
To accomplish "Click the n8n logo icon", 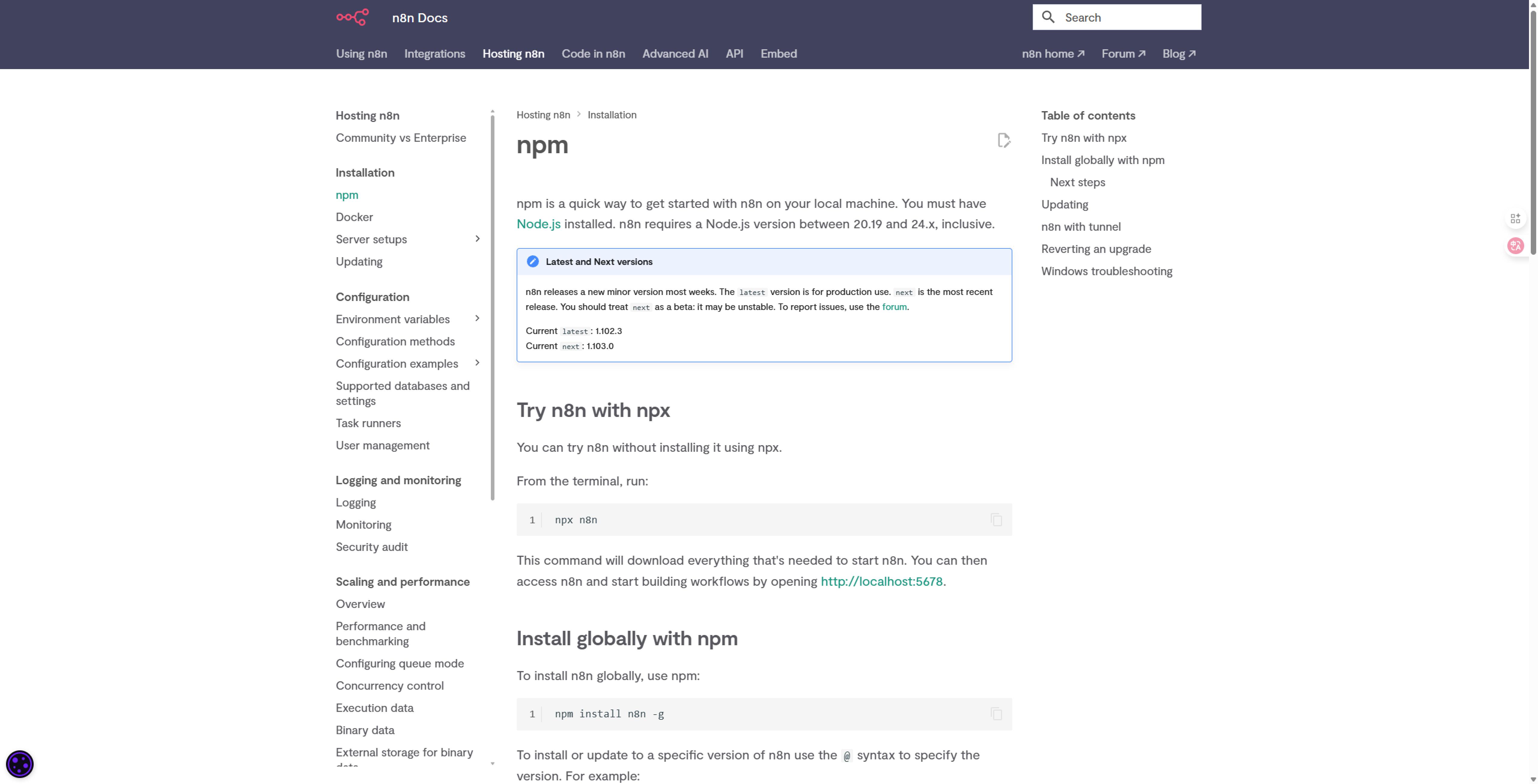I will (x=352, y=17).
